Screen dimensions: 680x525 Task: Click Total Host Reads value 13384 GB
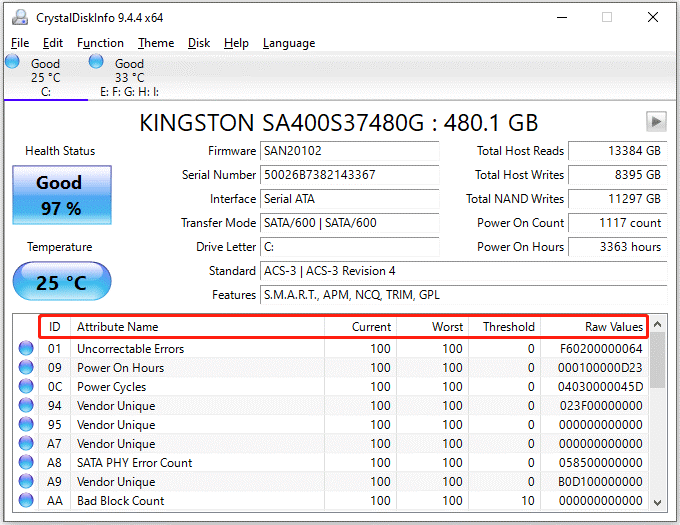pos(618,151)
